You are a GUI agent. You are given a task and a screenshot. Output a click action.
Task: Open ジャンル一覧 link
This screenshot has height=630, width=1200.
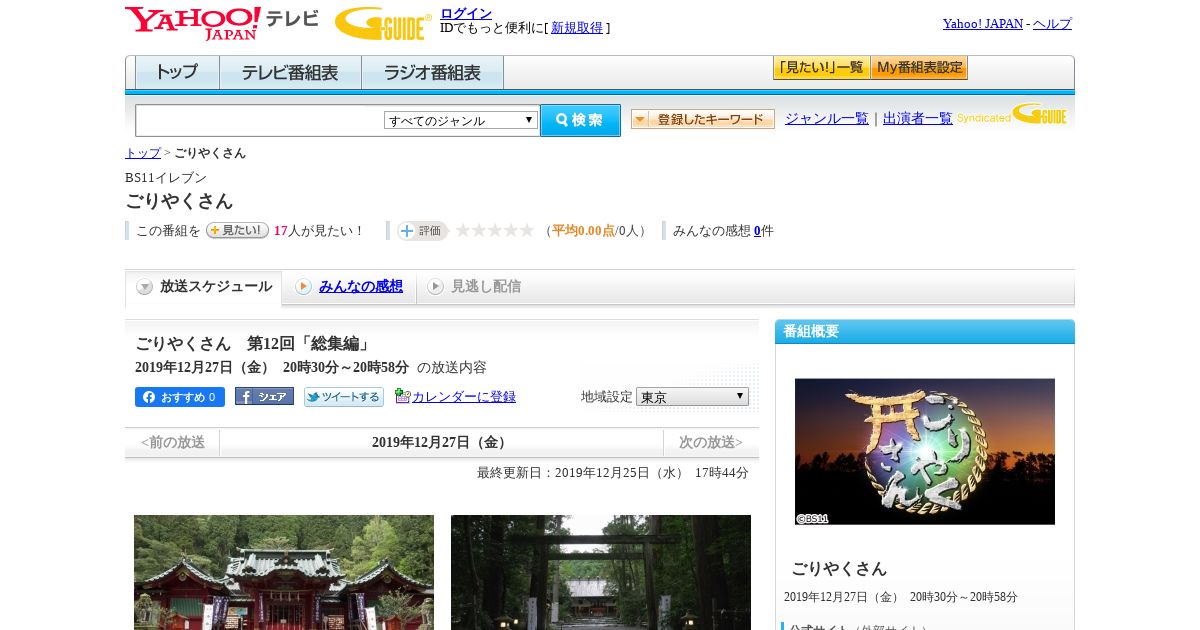(x=827, y=119)
